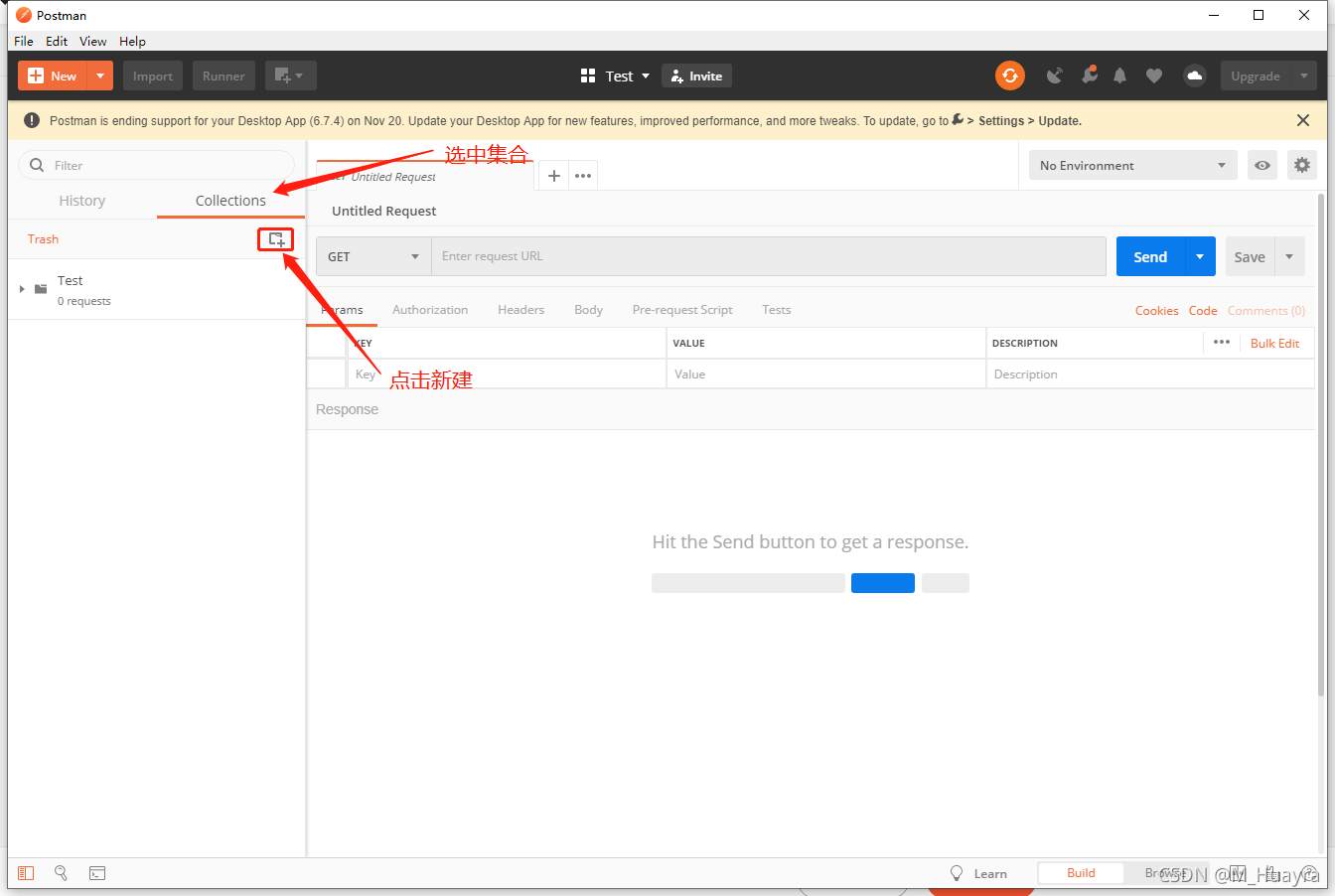Toggle Environment quick look eye icon
1335x896 pixels.
tap(1261, 165)
